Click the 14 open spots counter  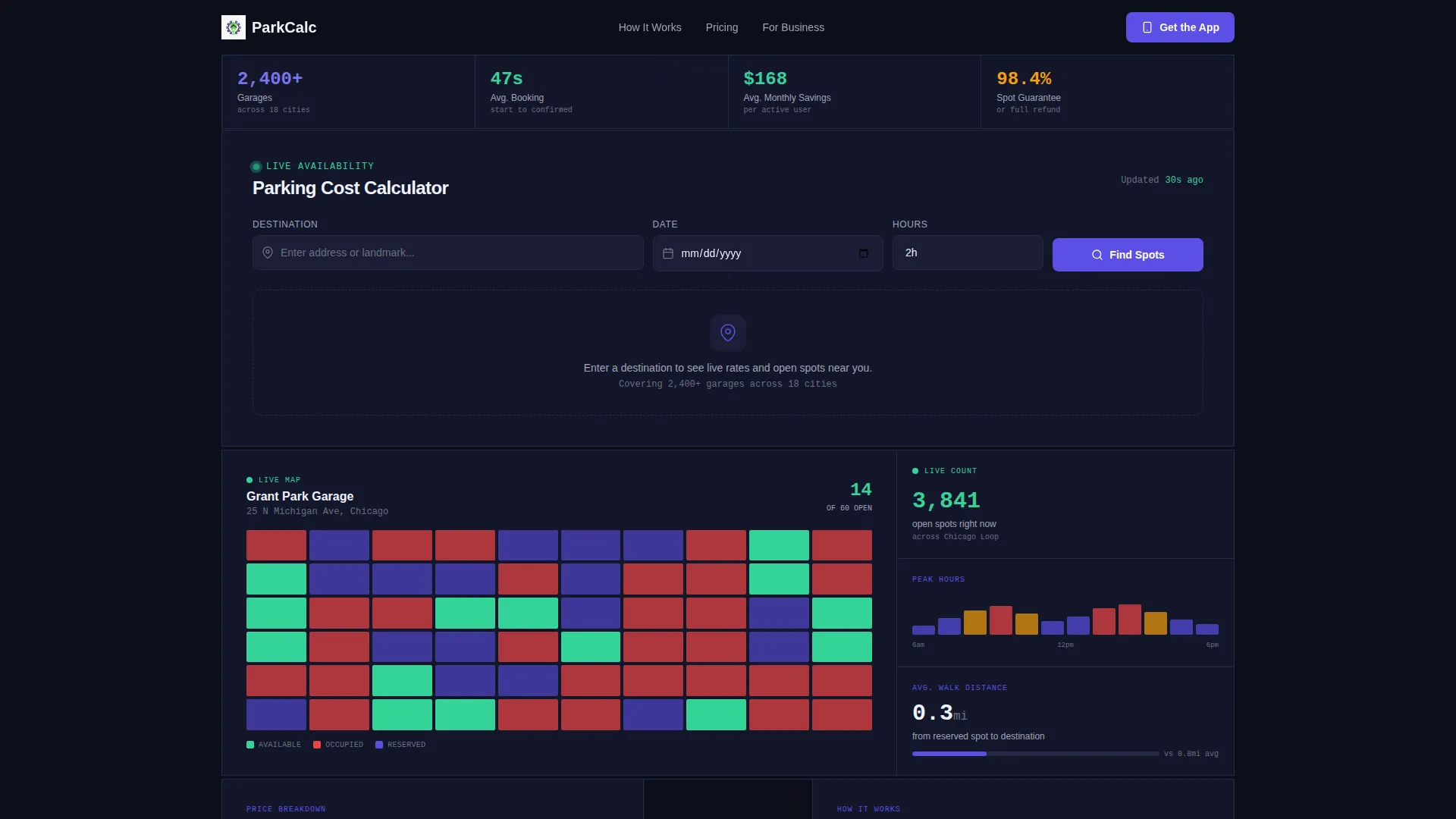861,490
